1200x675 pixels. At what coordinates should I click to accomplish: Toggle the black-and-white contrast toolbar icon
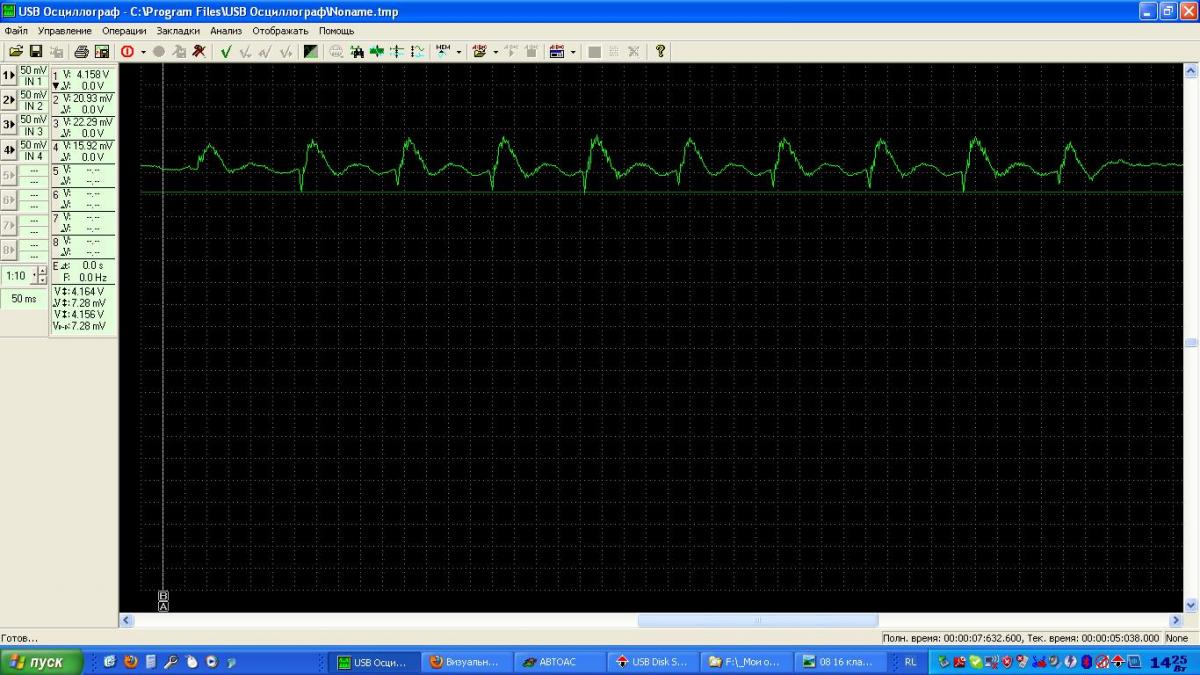pyautogui.click(x=311, y=51)
